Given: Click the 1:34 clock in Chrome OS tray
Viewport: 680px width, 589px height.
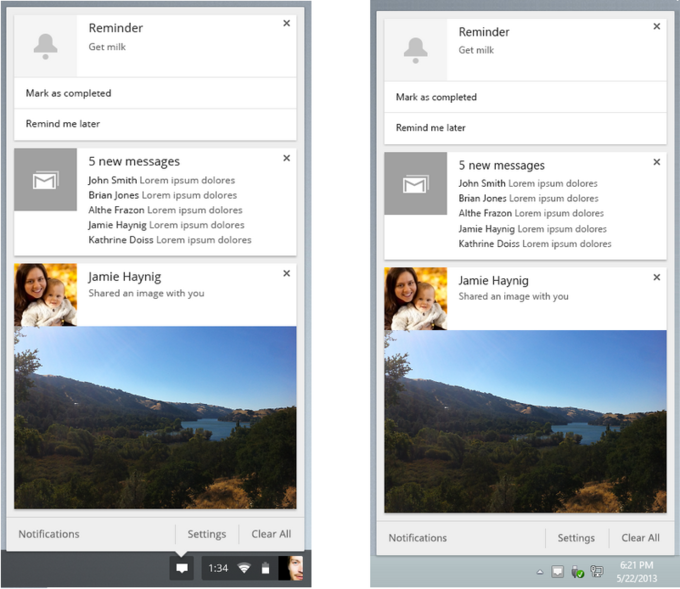Looking at the screenshot, I should click(218, 568).
